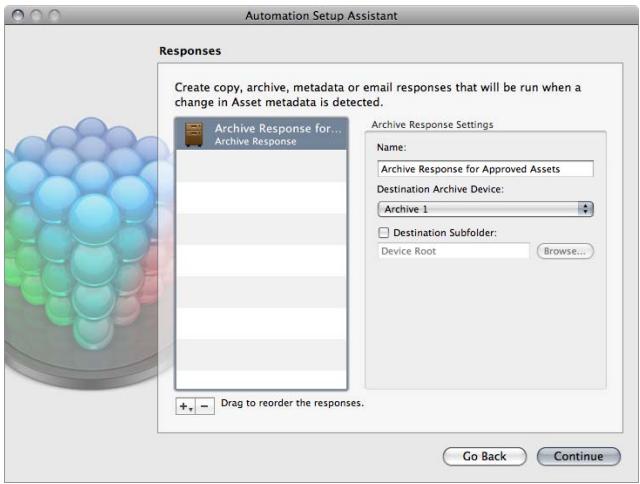This screenshot has width=640, height=484.
Task: Click the Browse... button
Action: click(565, 251)
